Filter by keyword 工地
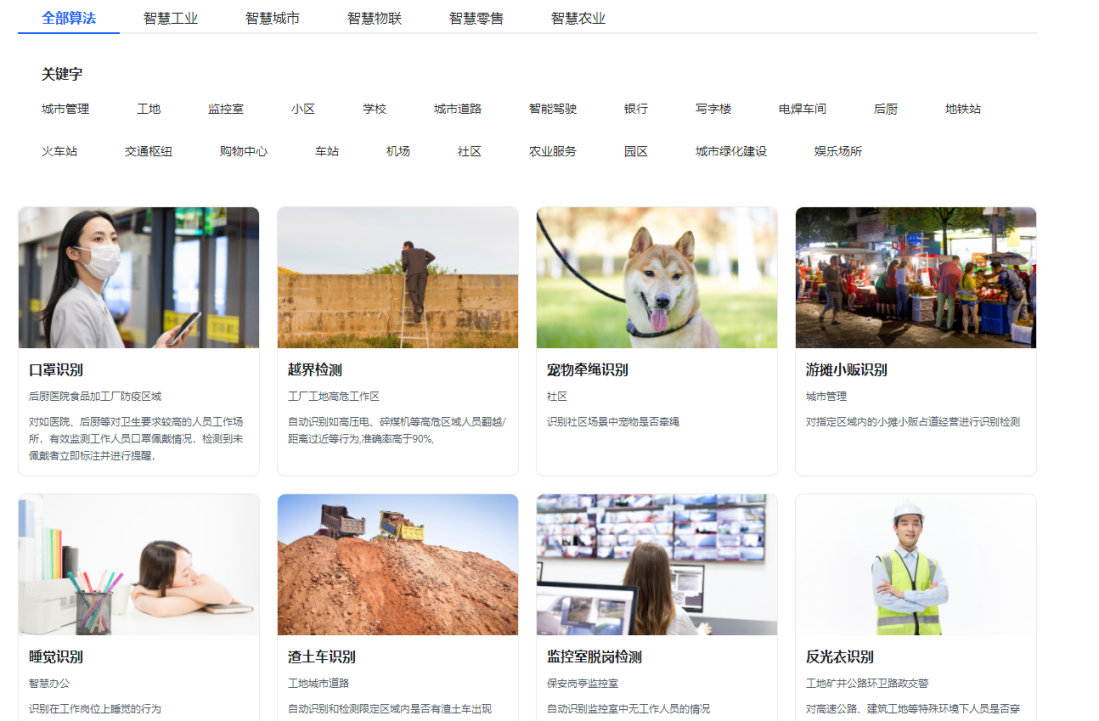 point(149,109)
